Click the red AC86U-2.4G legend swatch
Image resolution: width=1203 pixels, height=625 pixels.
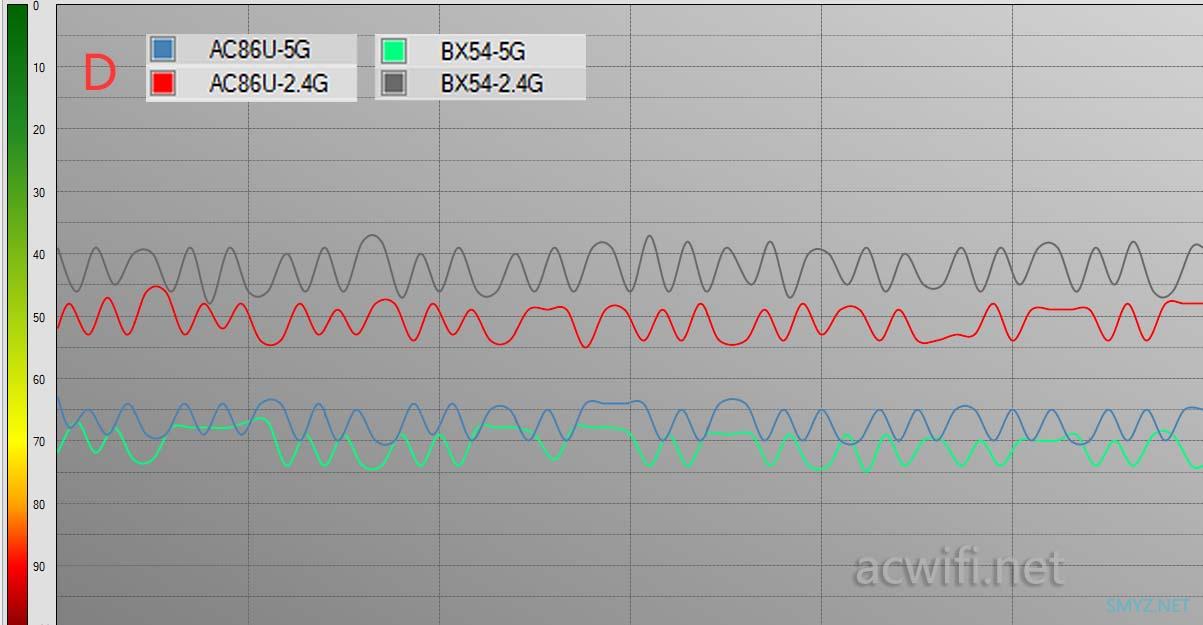163,83
